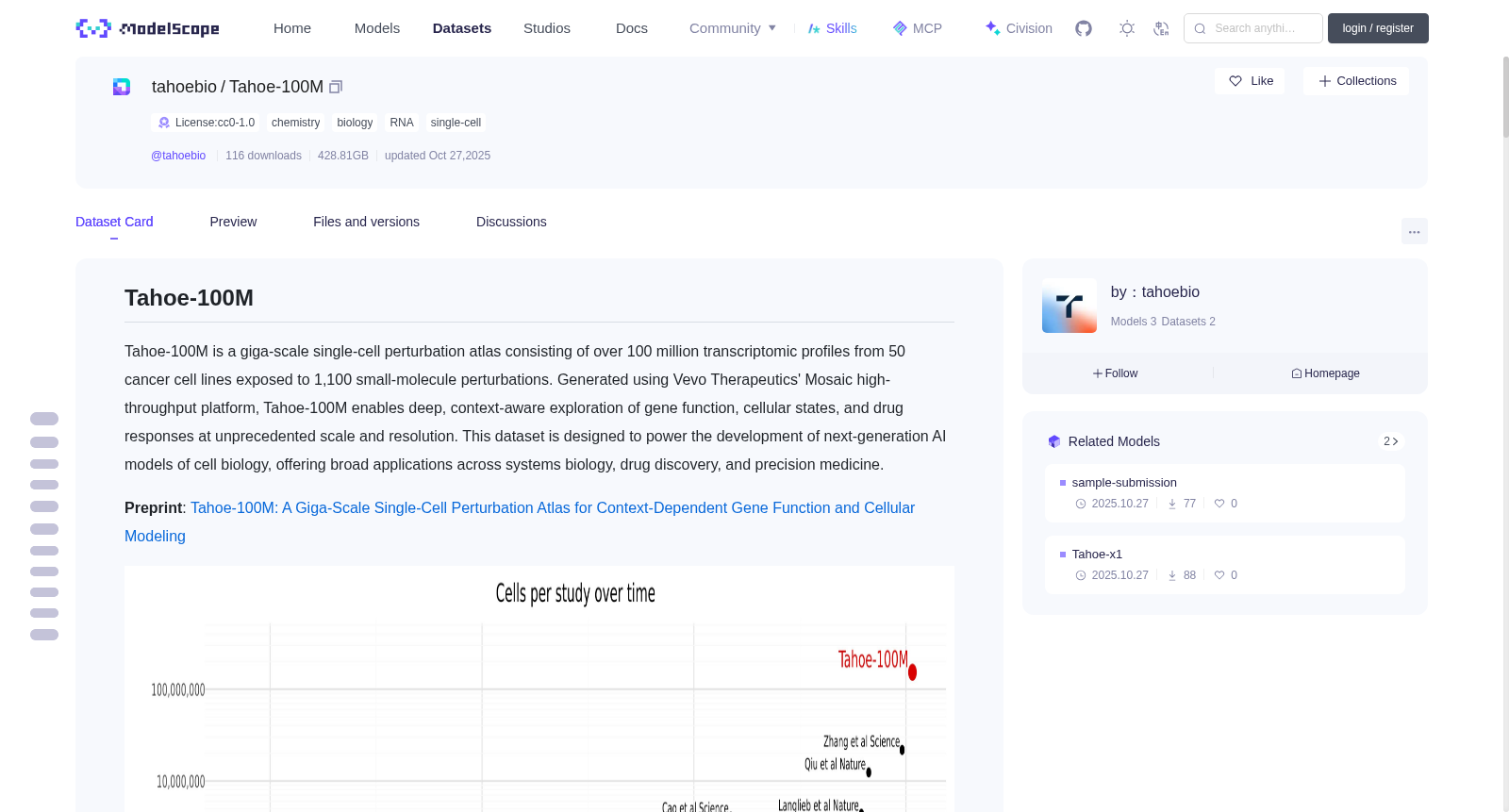1509x812 pixels.
Task: Click the search magnifier icon
Action: pos(1200,28)
